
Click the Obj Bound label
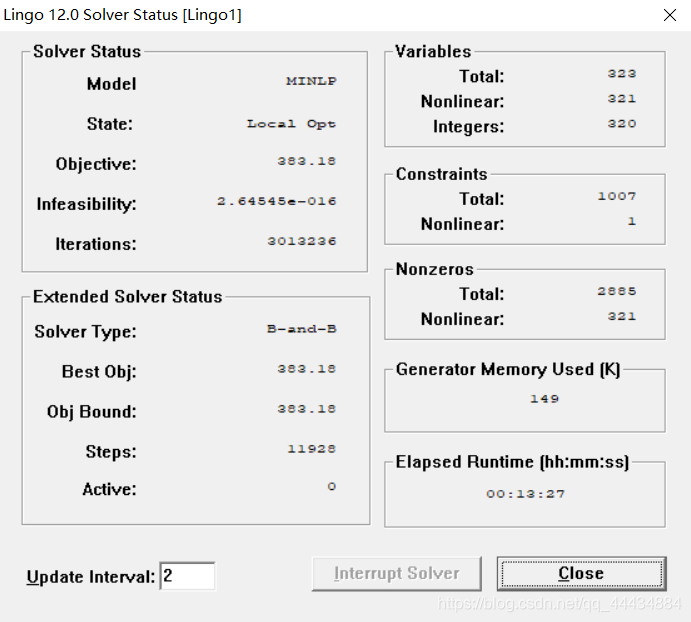point(92,412)
